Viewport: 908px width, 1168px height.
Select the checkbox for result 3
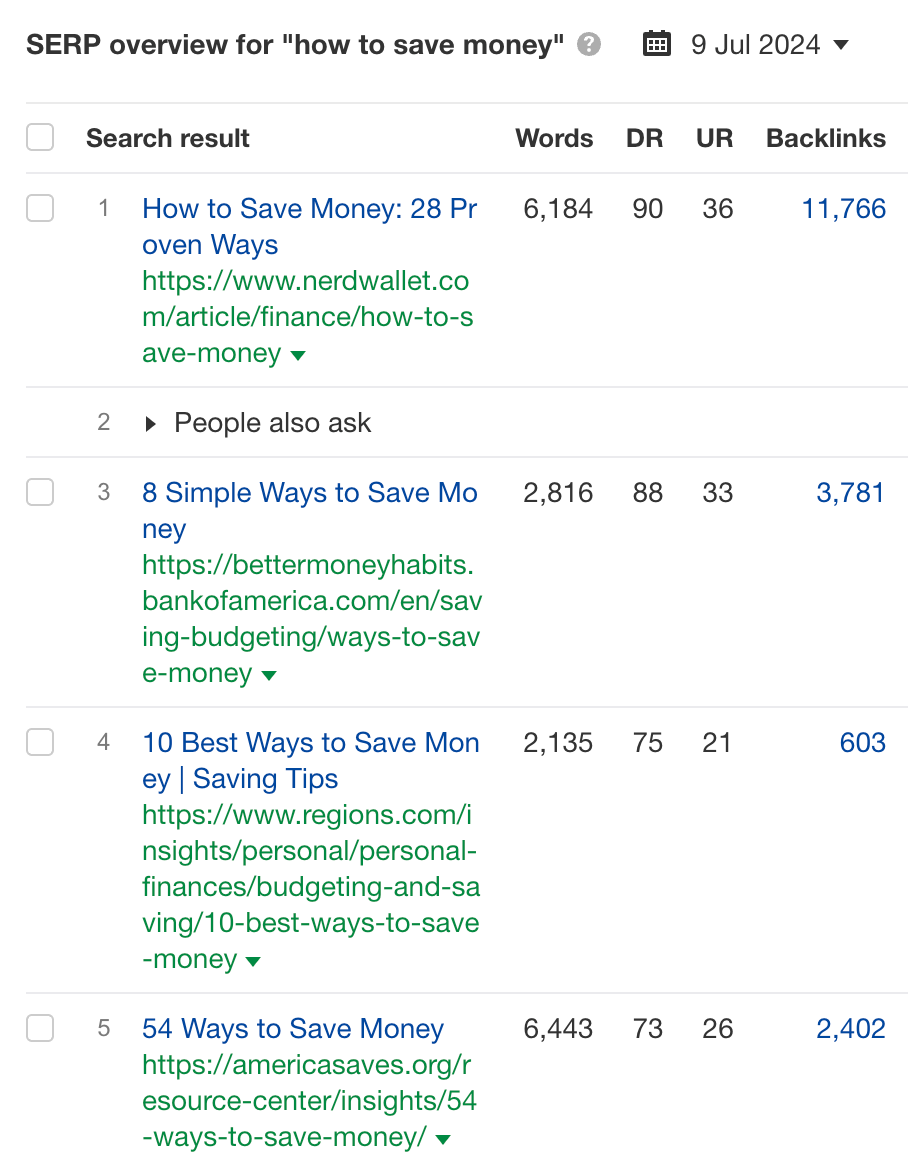click(x=40, y=493)
